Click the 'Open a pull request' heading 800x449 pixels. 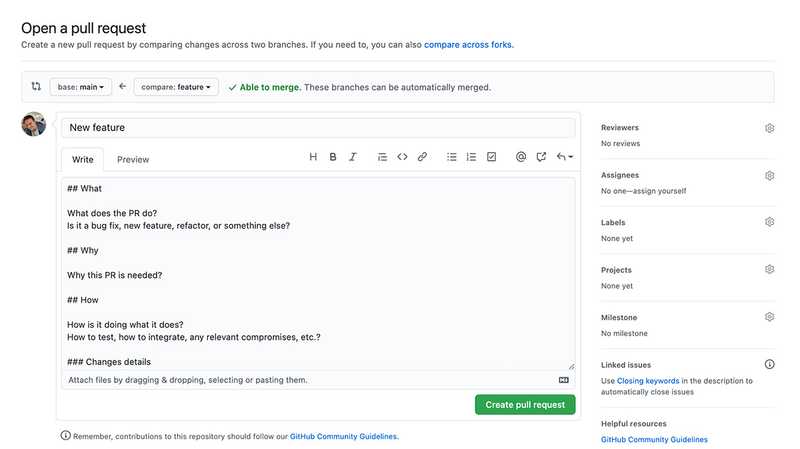[83, 28]
